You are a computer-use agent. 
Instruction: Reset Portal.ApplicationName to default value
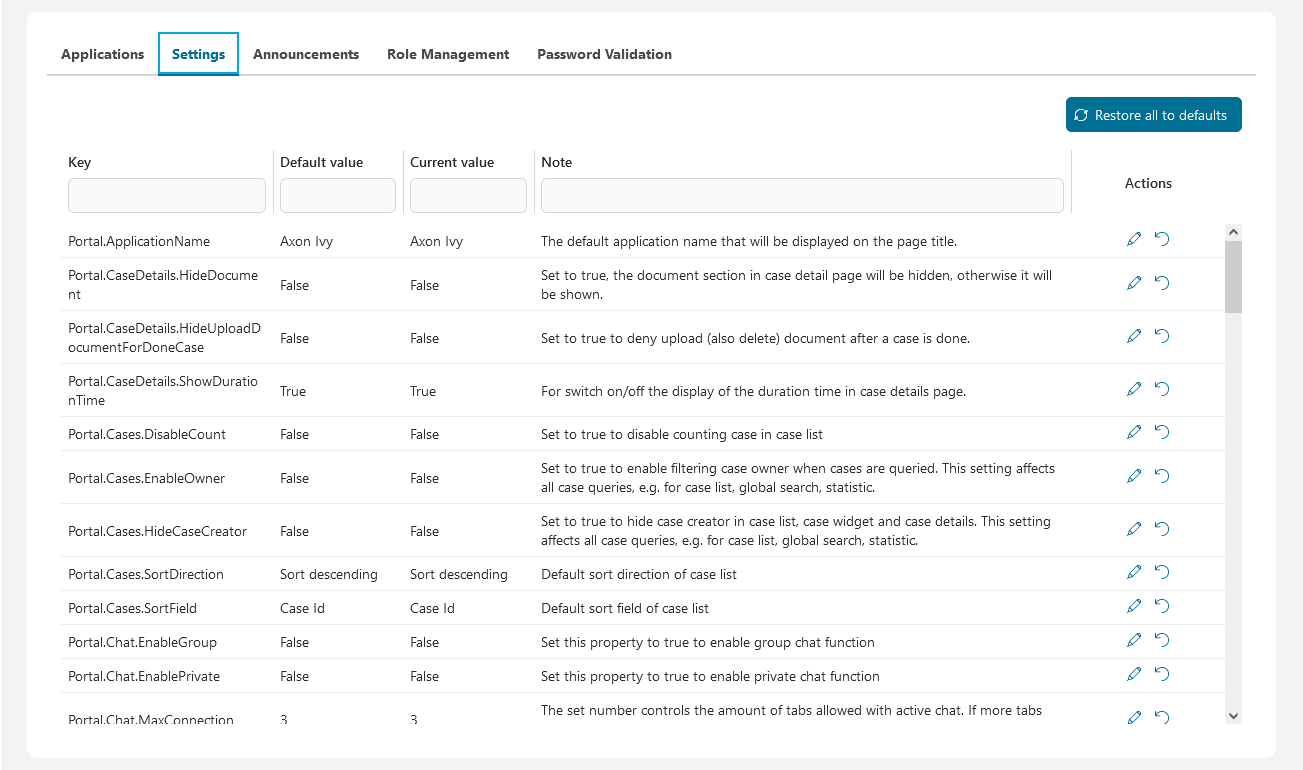coord(1162,239)
